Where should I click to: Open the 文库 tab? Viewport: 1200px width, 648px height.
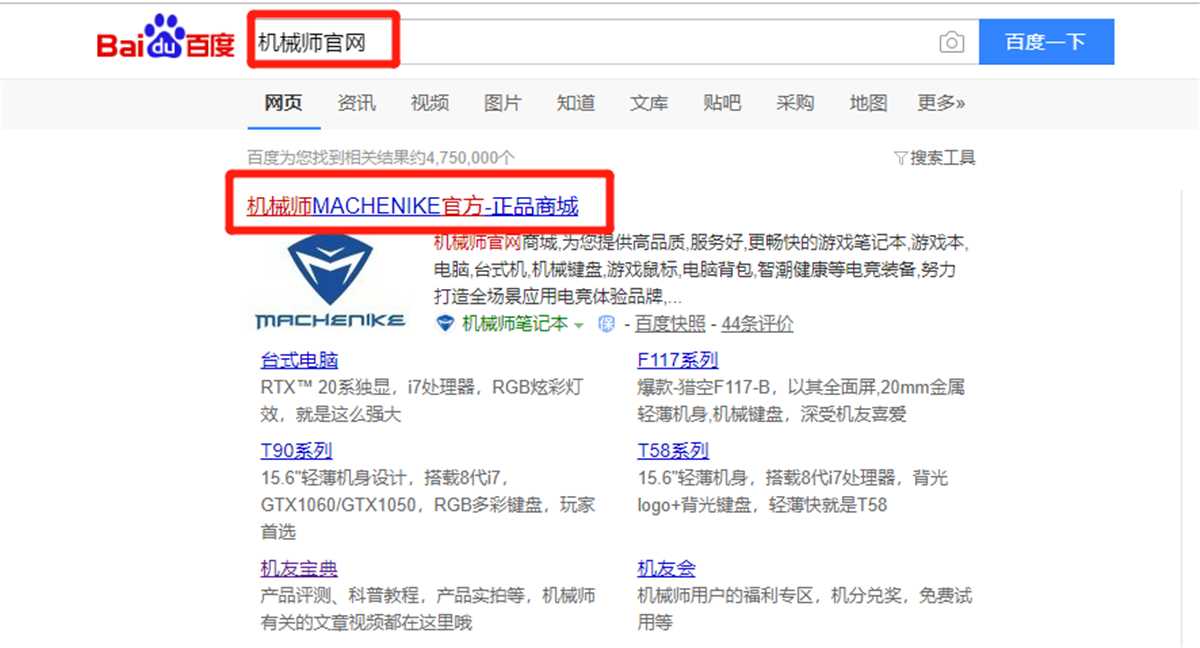(x=649, y=103)
